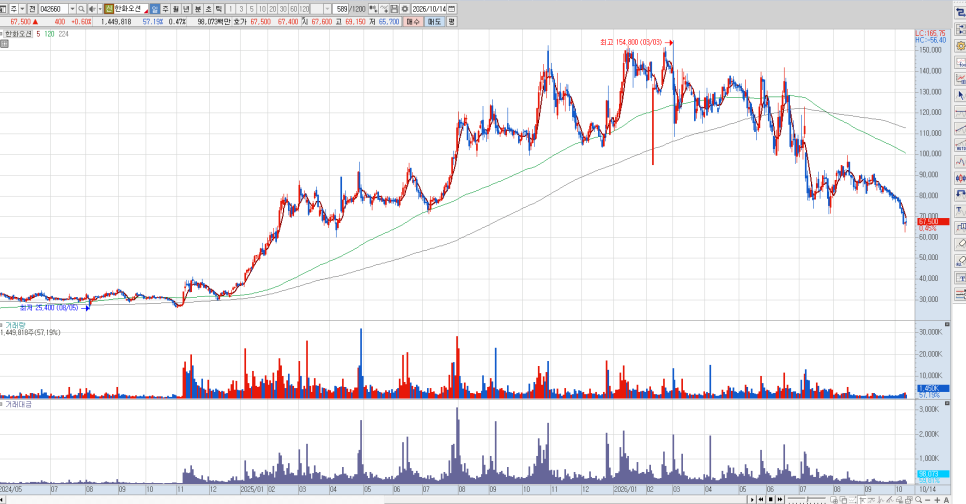
Task: Click the 최저 25,400 low marker label
Action: (x=49, y=307)
